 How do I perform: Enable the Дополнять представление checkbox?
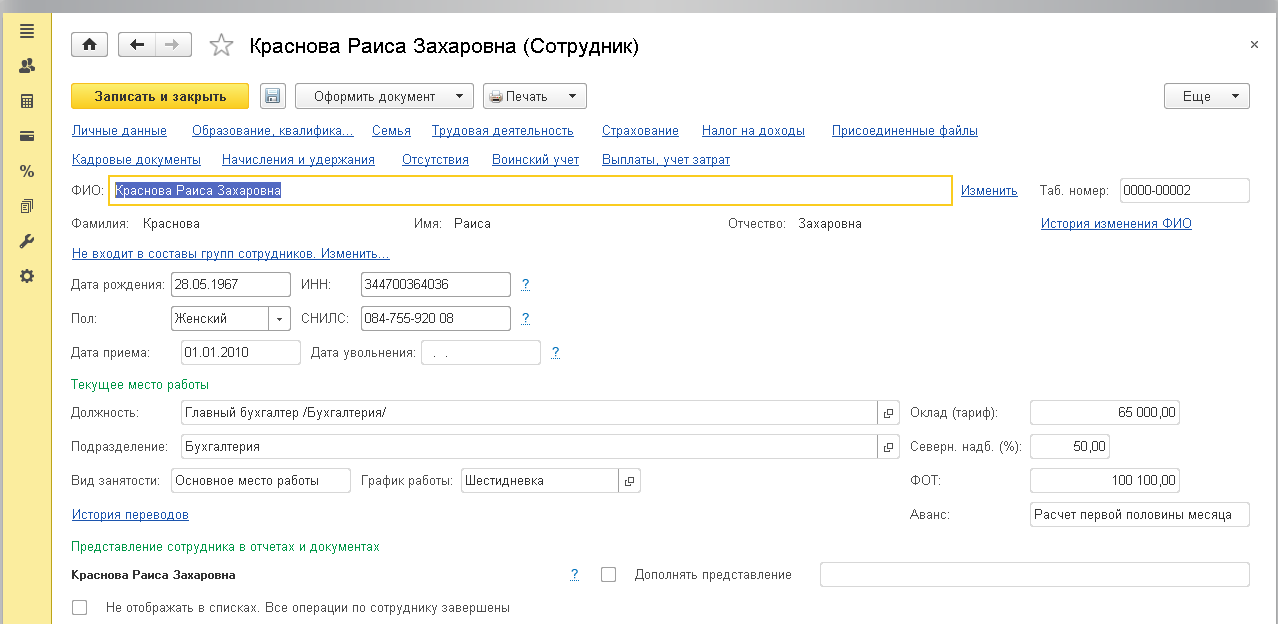pos(608,575)
